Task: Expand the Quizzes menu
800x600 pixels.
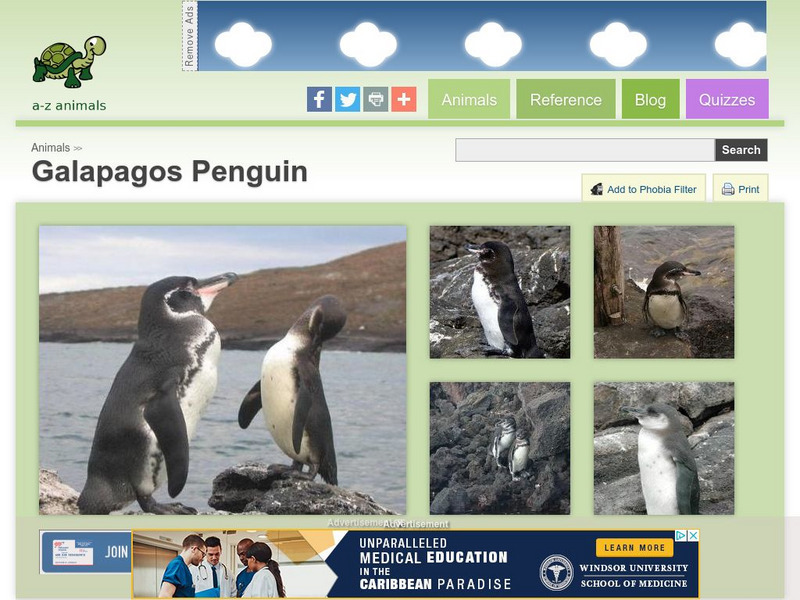Action: coord(727,99)
